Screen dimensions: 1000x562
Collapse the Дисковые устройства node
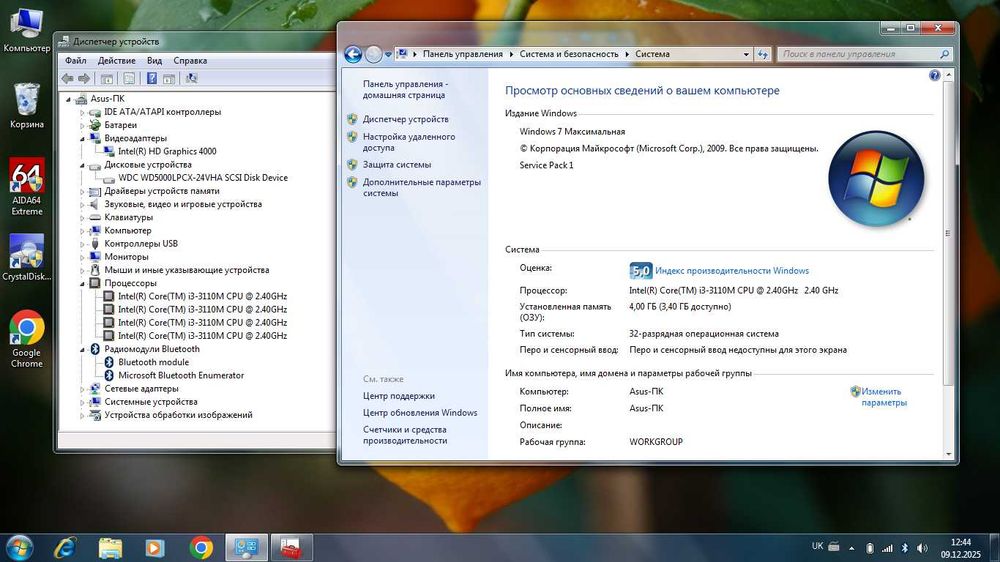click(x=82, y=165)
